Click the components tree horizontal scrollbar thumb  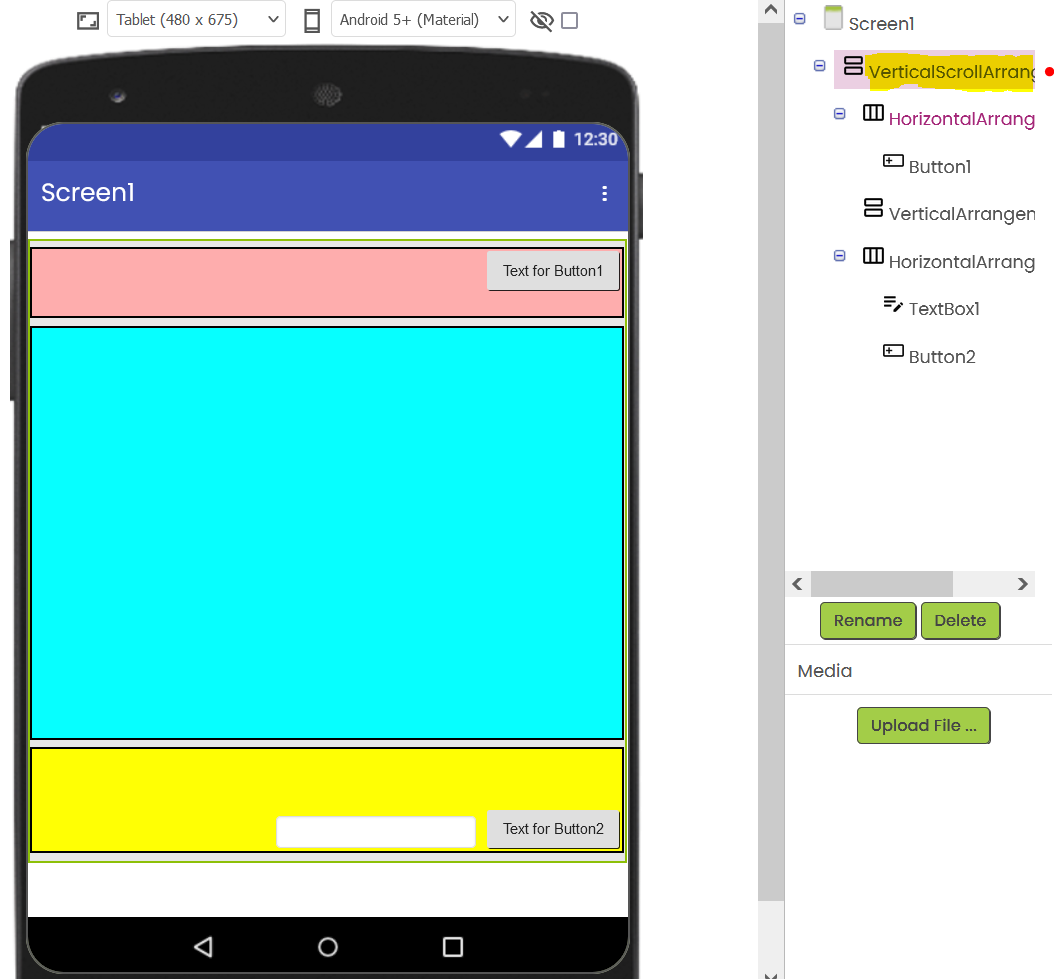coord(881,584)
